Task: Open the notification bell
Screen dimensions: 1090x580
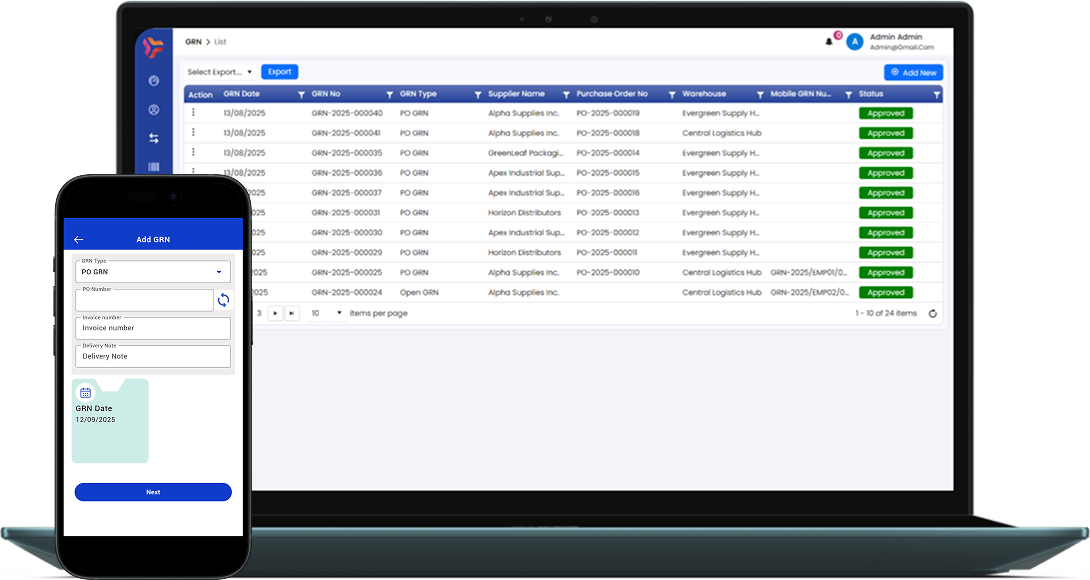Action: tap(829, 41)
